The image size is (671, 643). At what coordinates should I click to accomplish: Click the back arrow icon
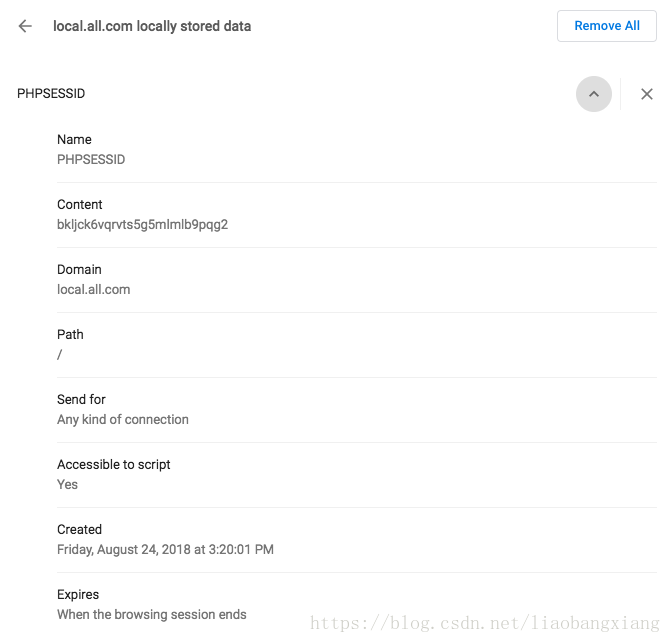coord(25,26)
